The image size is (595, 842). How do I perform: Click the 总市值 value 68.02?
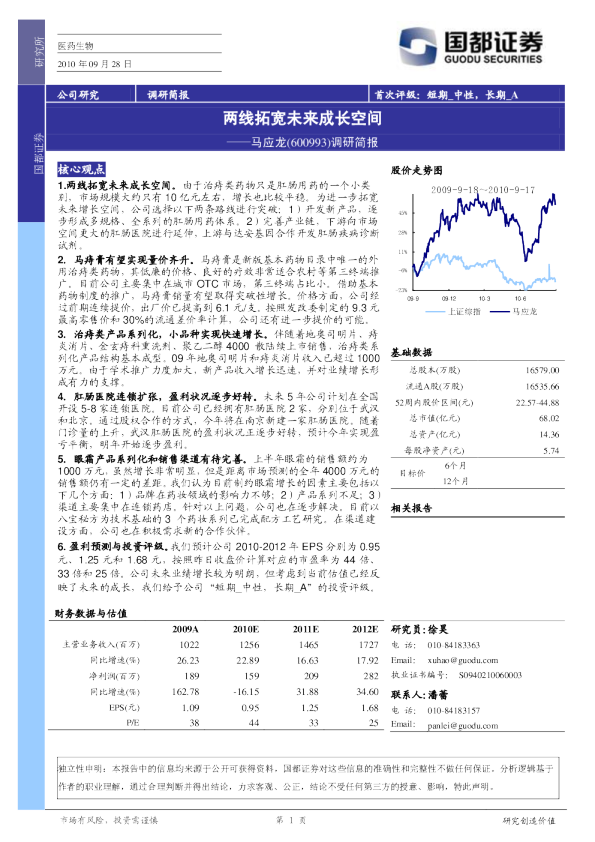pyautogui.click(x=549, y=418)
